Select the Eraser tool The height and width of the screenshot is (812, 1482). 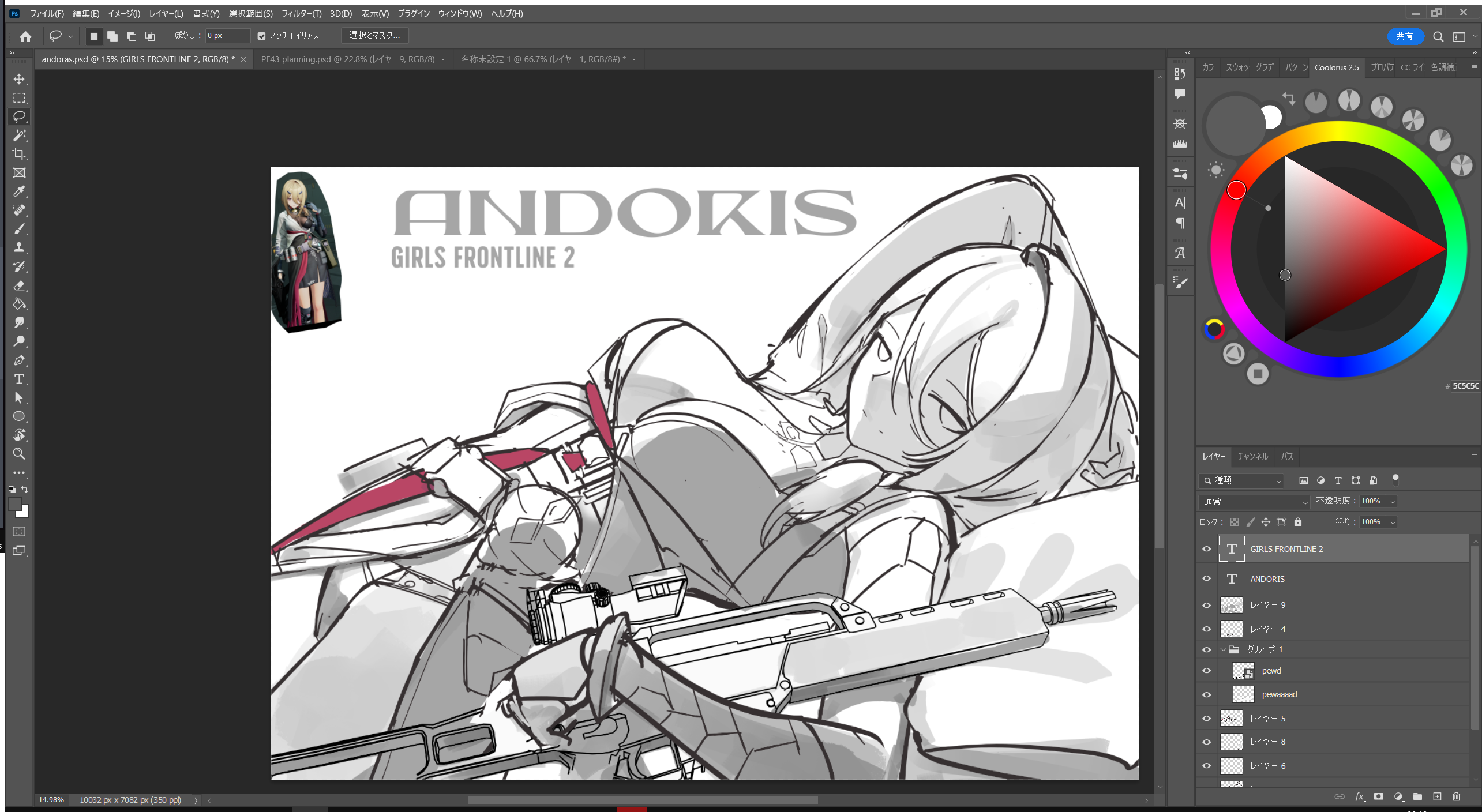[19, 285]
